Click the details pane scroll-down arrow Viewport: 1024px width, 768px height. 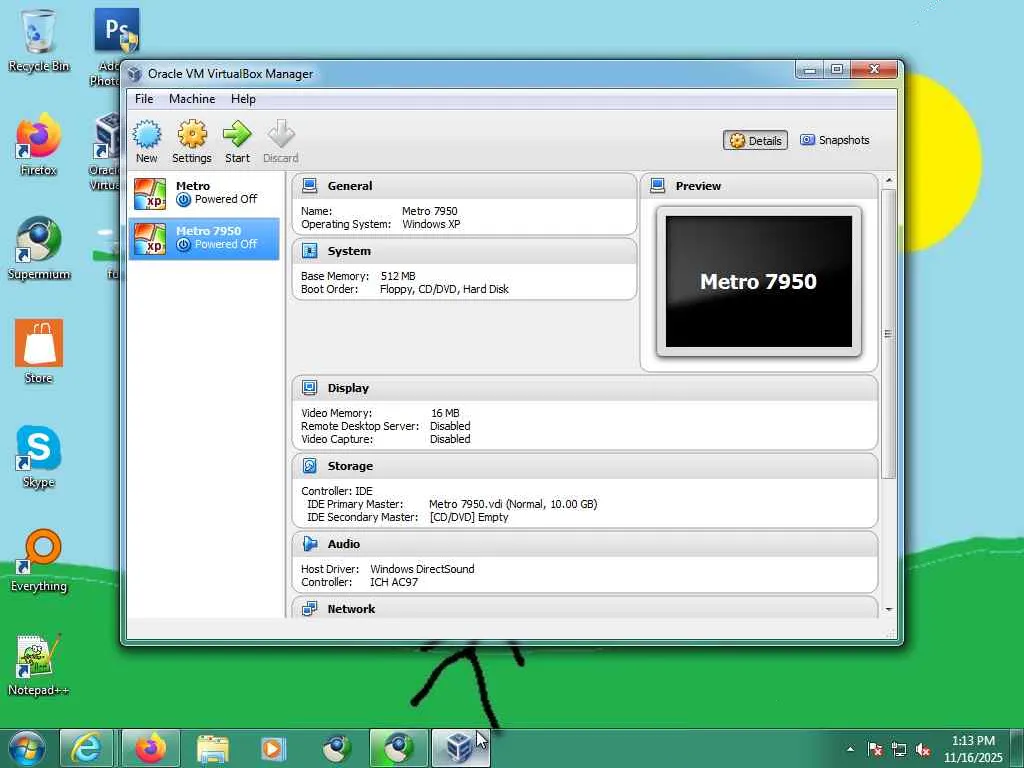888,609
